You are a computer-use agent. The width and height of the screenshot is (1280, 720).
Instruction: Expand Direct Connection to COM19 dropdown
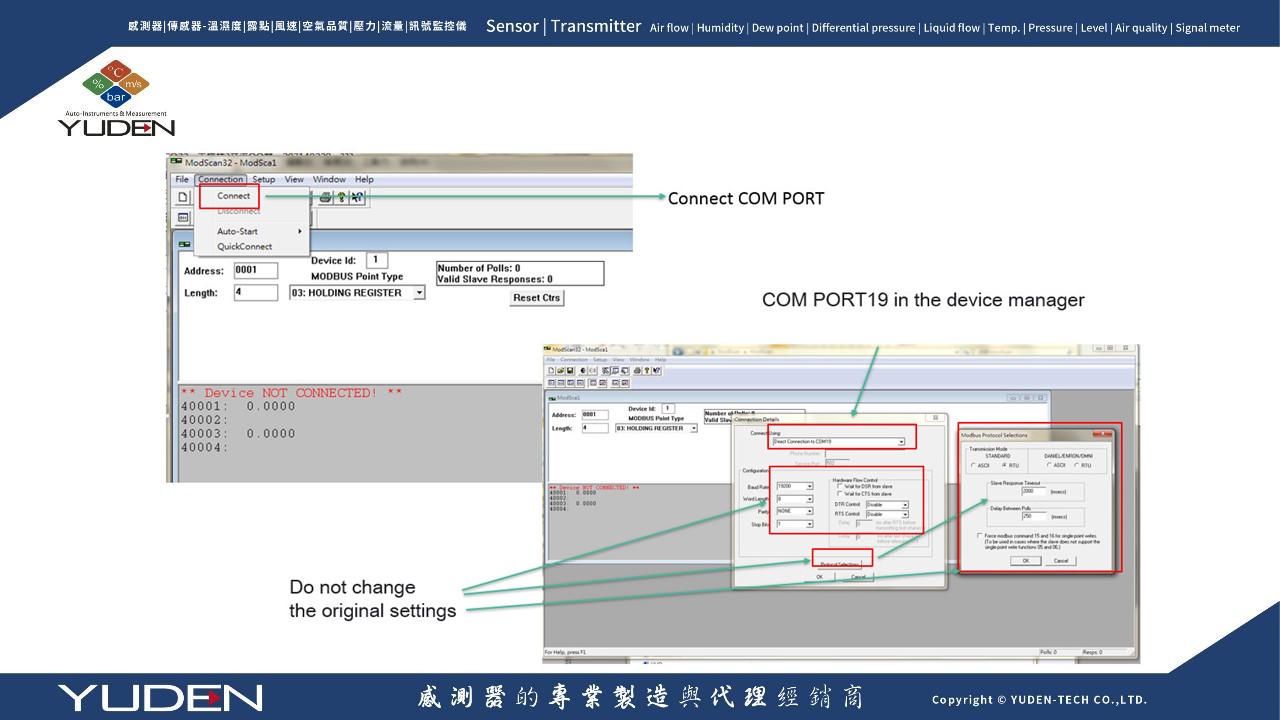coord(901,442)
